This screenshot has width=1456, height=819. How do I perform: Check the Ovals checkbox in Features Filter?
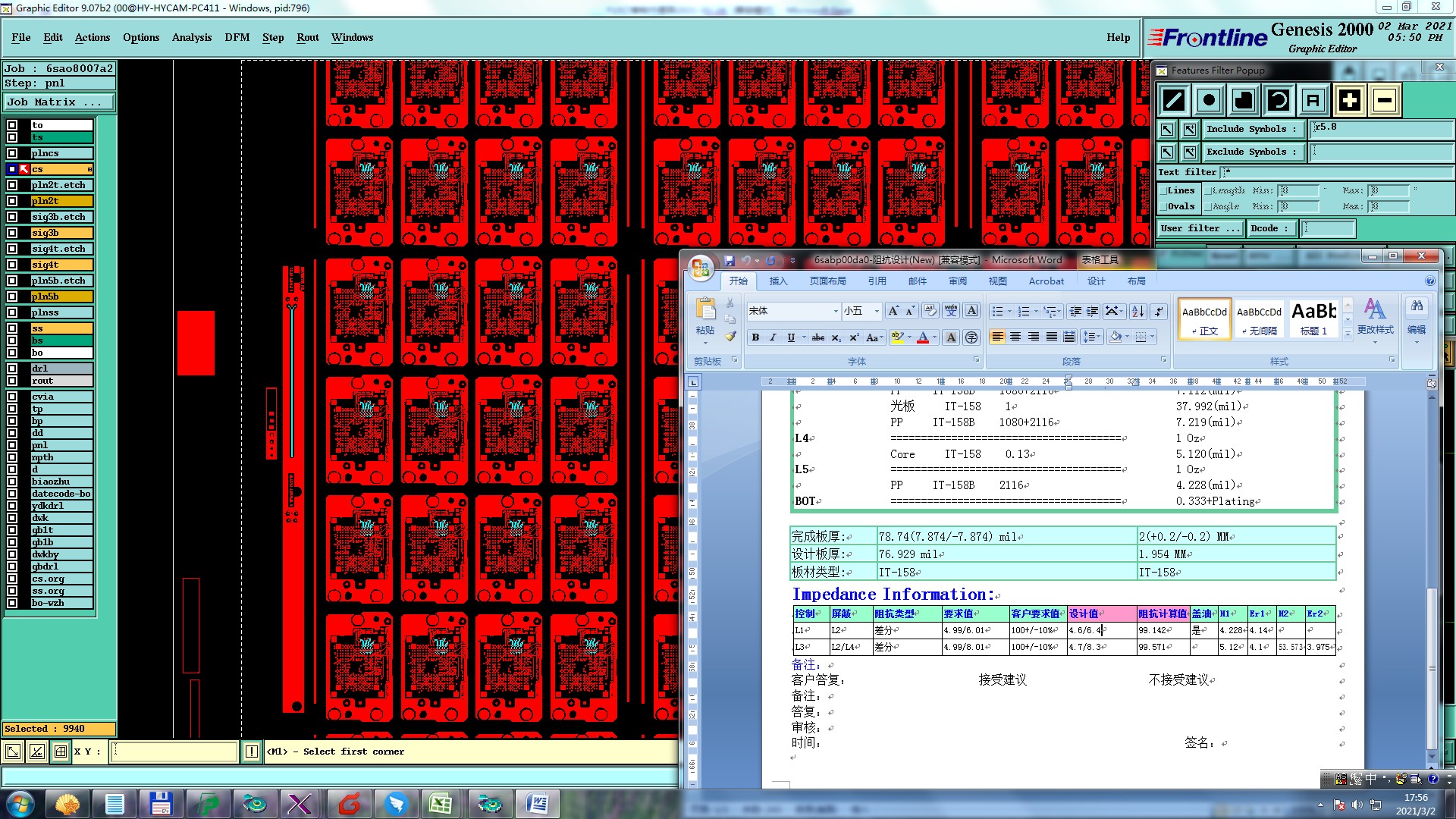(x=1163, y=206)
